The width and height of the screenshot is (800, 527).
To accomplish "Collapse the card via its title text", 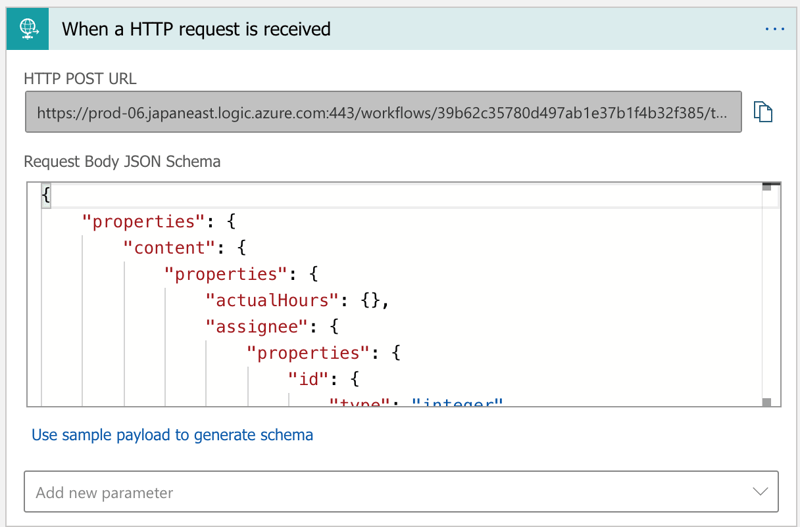I will (196, 29).
